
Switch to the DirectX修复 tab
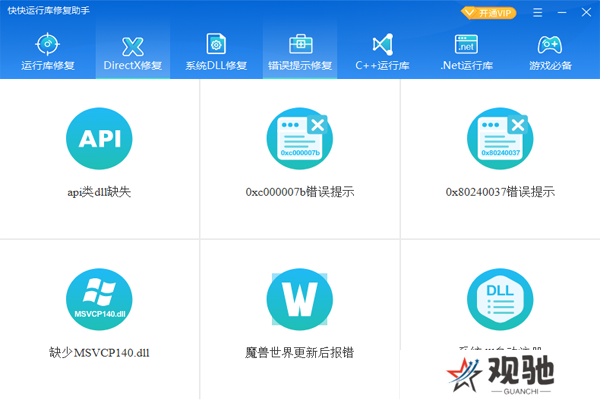tap(132, 52)
